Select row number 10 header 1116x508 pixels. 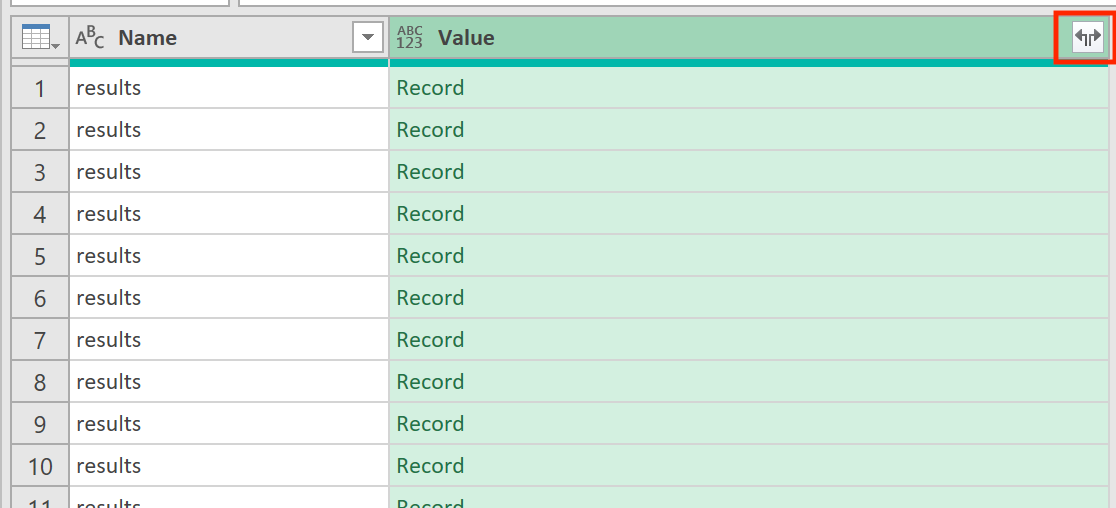(40, 466)
